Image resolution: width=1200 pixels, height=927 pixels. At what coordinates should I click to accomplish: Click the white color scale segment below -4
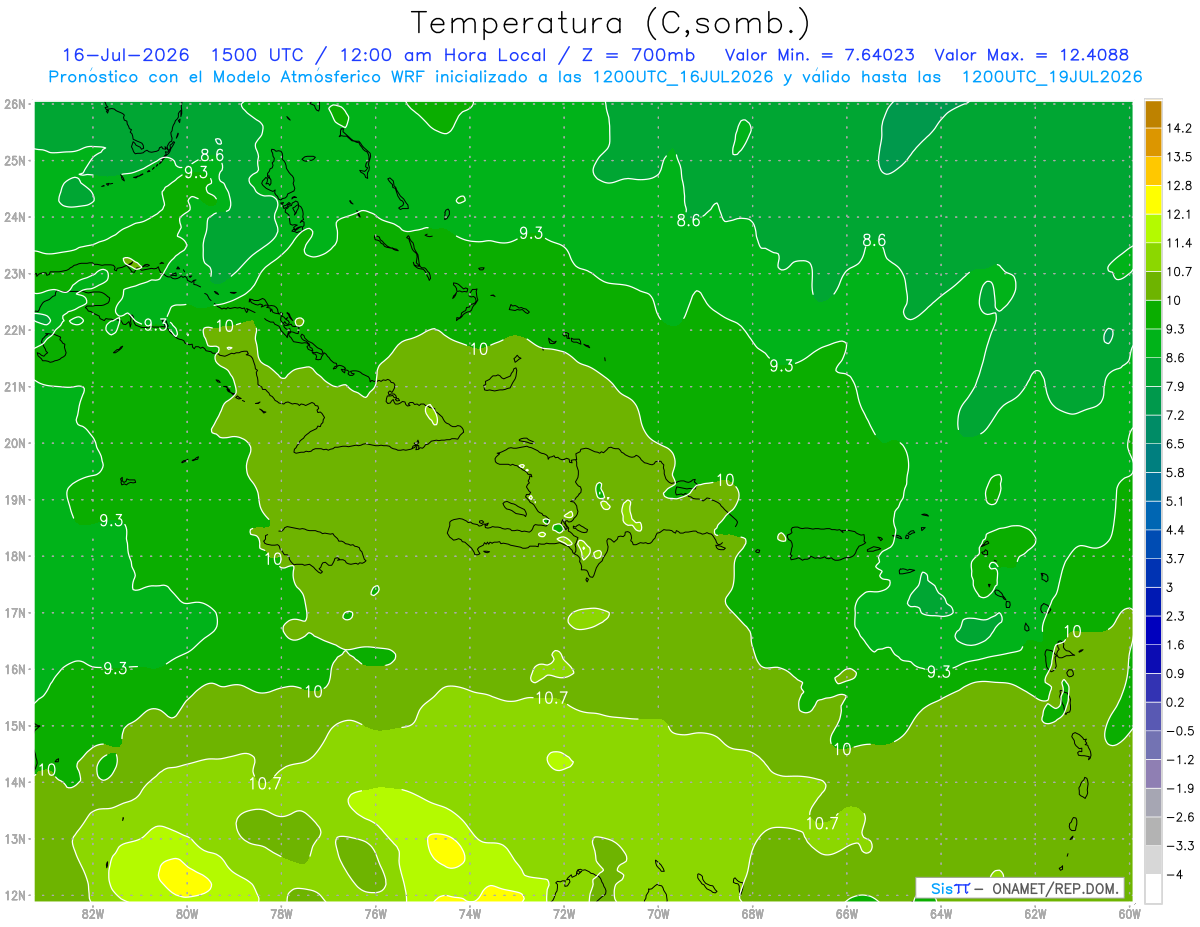1153,888
